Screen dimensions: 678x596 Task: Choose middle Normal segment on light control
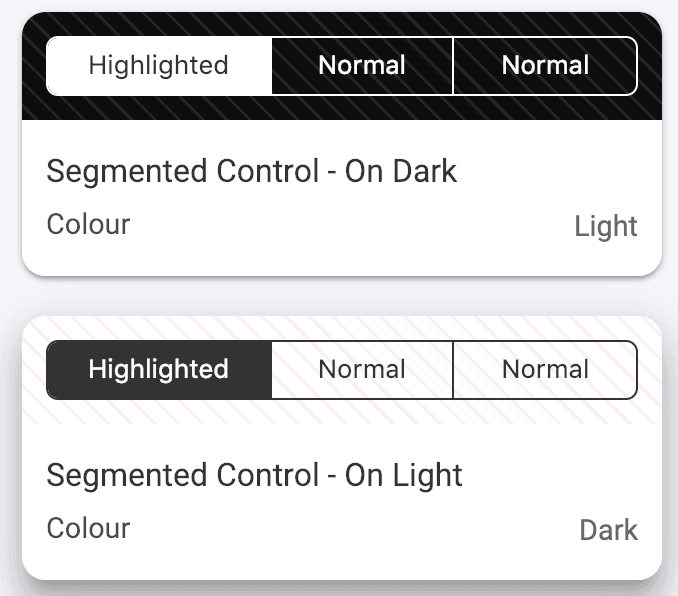pos(362,370)
